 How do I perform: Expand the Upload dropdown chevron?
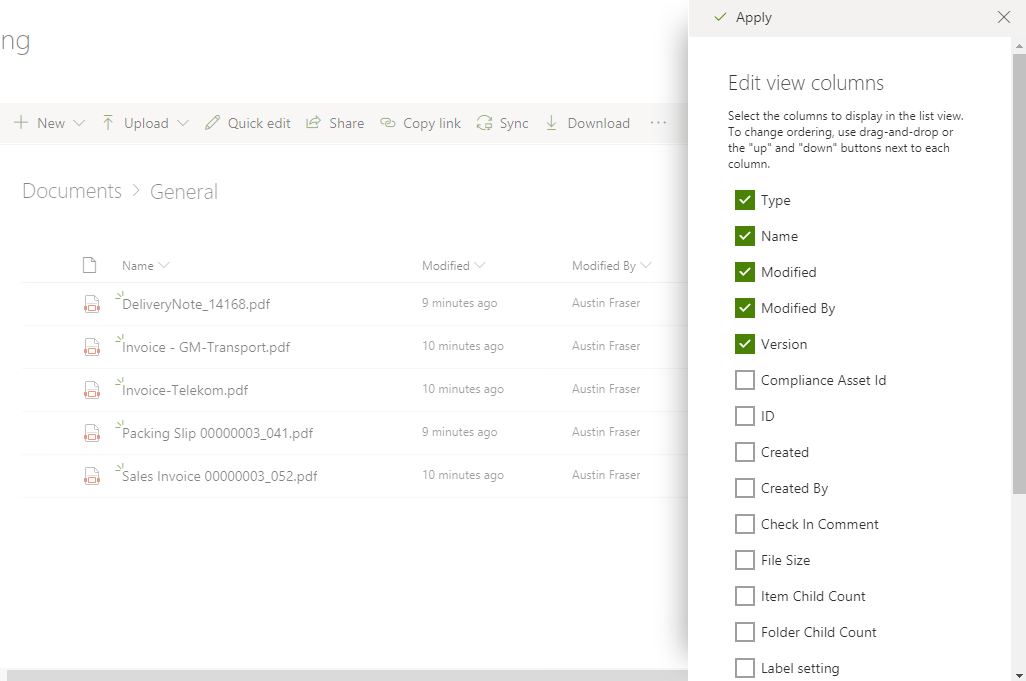(183, 123)
